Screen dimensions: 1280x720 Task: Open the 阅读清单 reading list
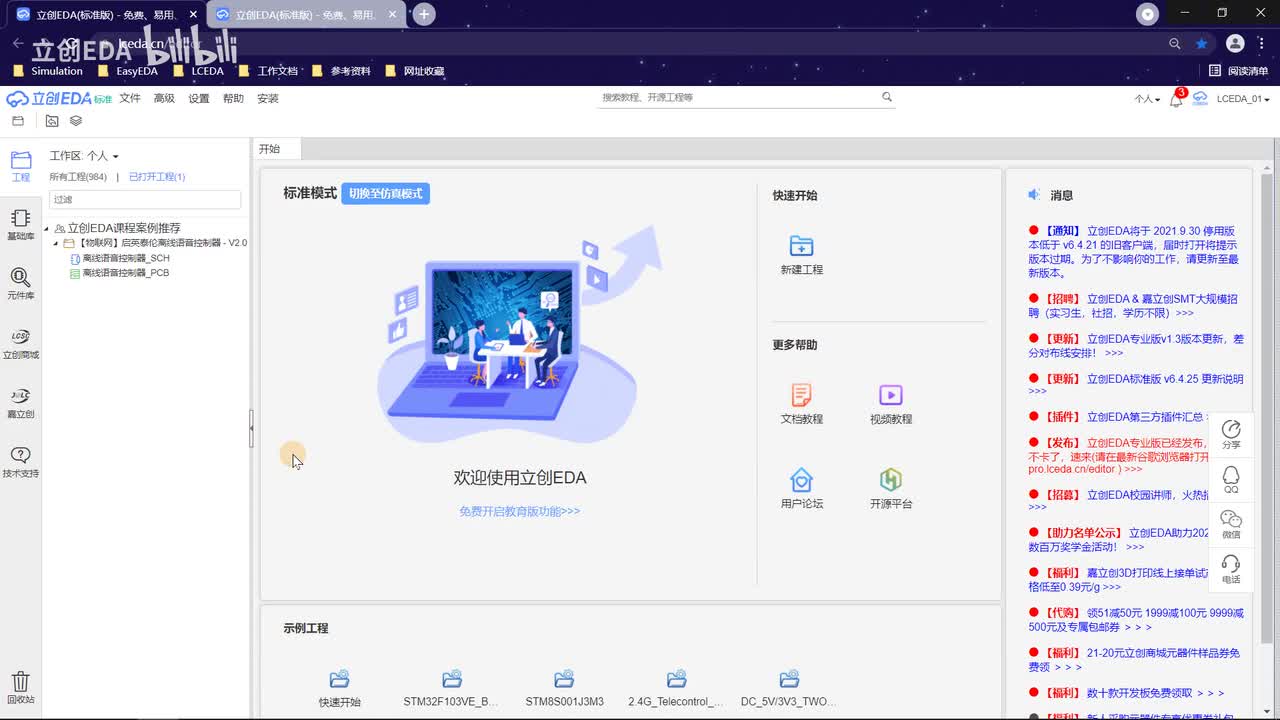point(1238,71)
